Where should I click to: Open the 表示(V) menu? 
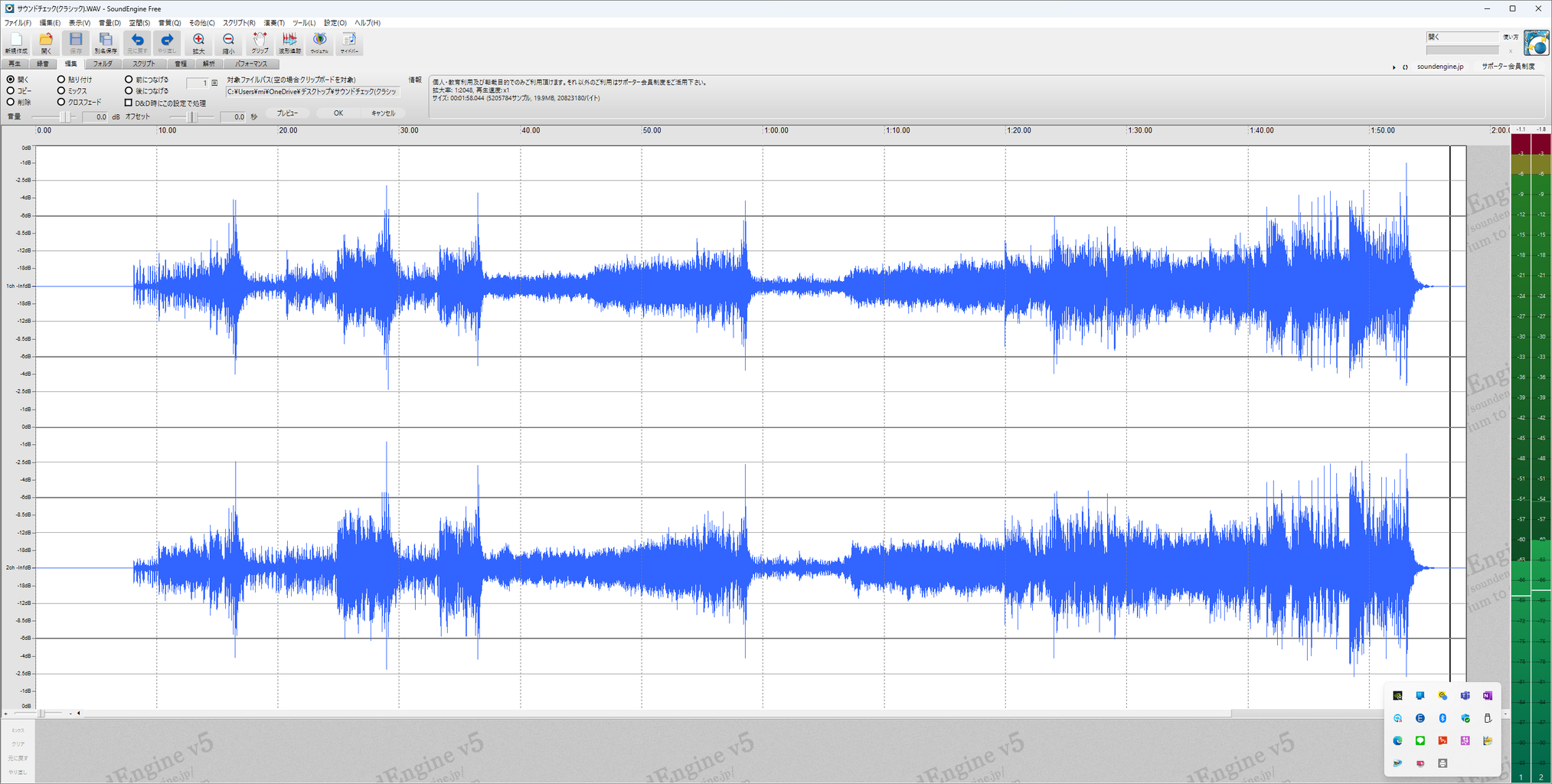[x=80, y=23]
